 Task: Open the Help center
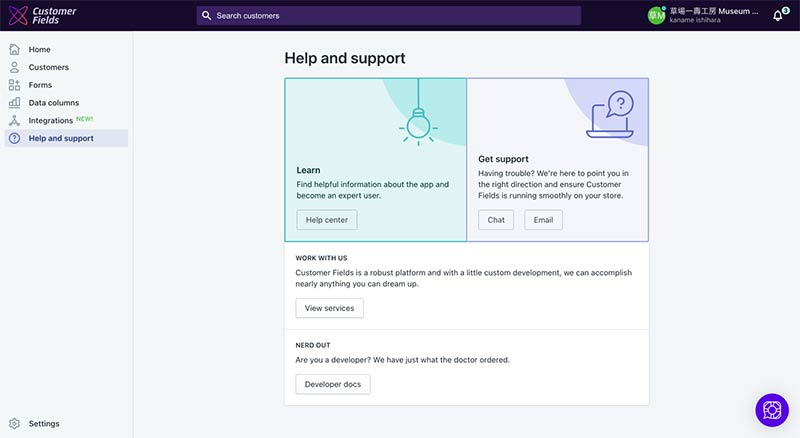tap(326, 220)
